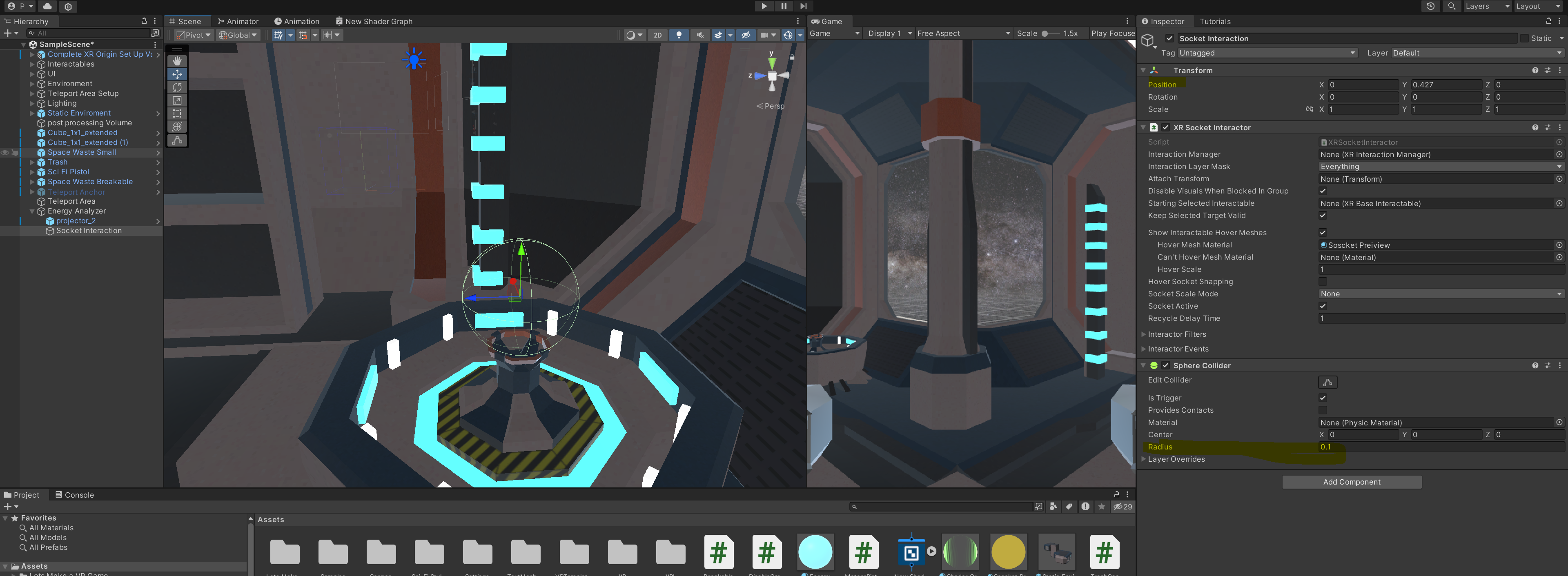The image size is (1568, 576).
Task: Click the Edit Collider button icon
Action: point(1327,382)
